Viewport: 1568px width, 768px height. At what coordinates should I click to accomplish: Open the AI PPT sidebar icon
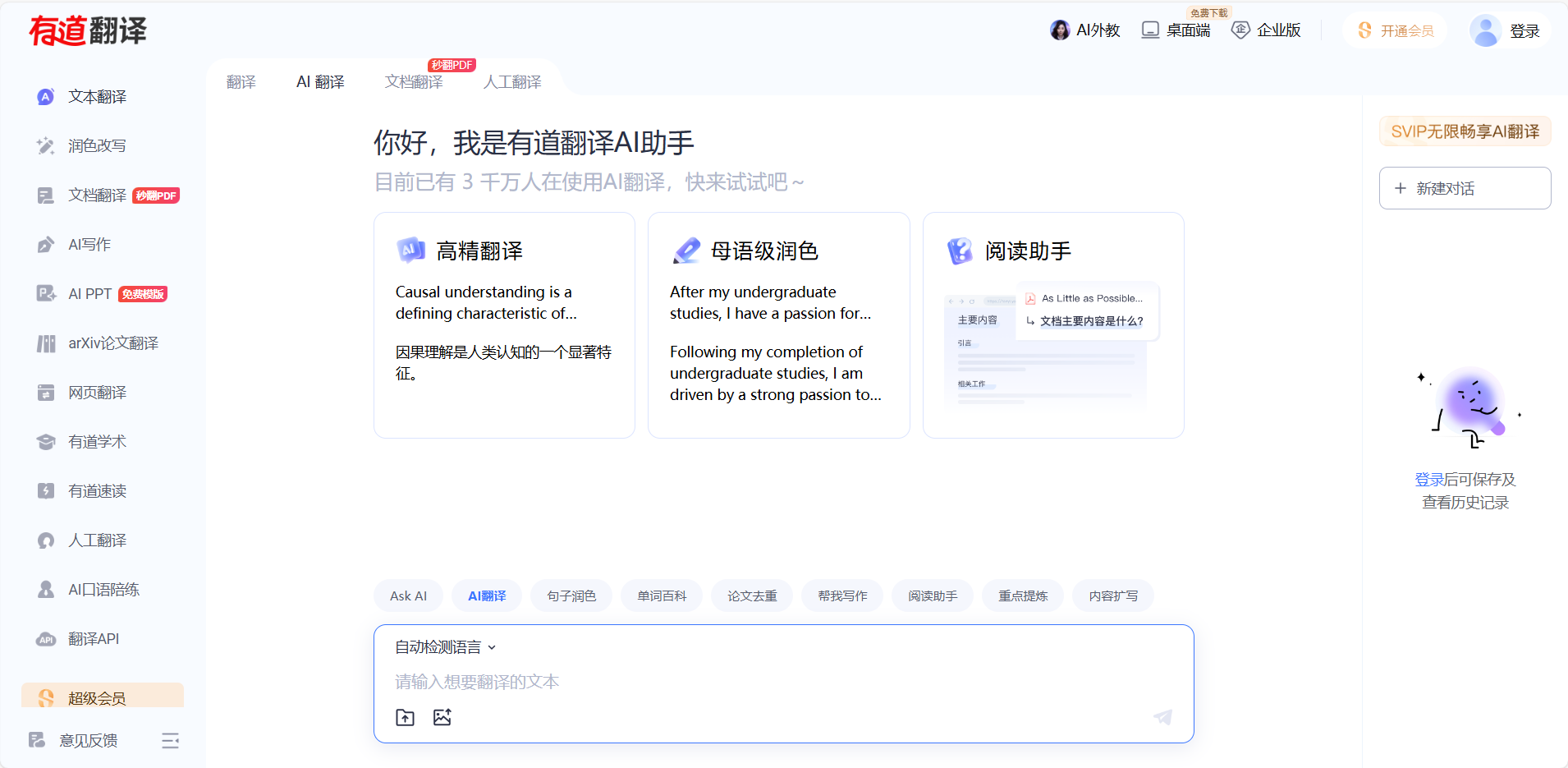pyautogui.click(x=46, y=294)
